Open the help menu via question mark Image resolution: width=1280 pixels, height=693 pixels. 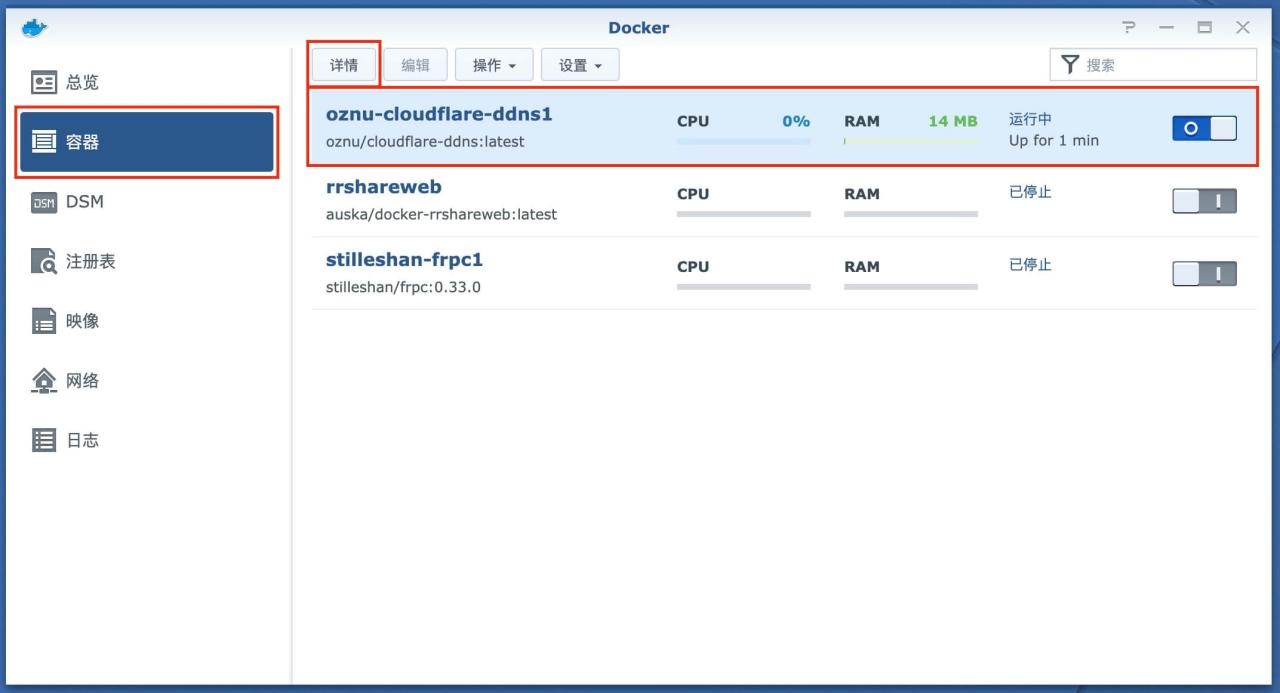(1128, 27)
